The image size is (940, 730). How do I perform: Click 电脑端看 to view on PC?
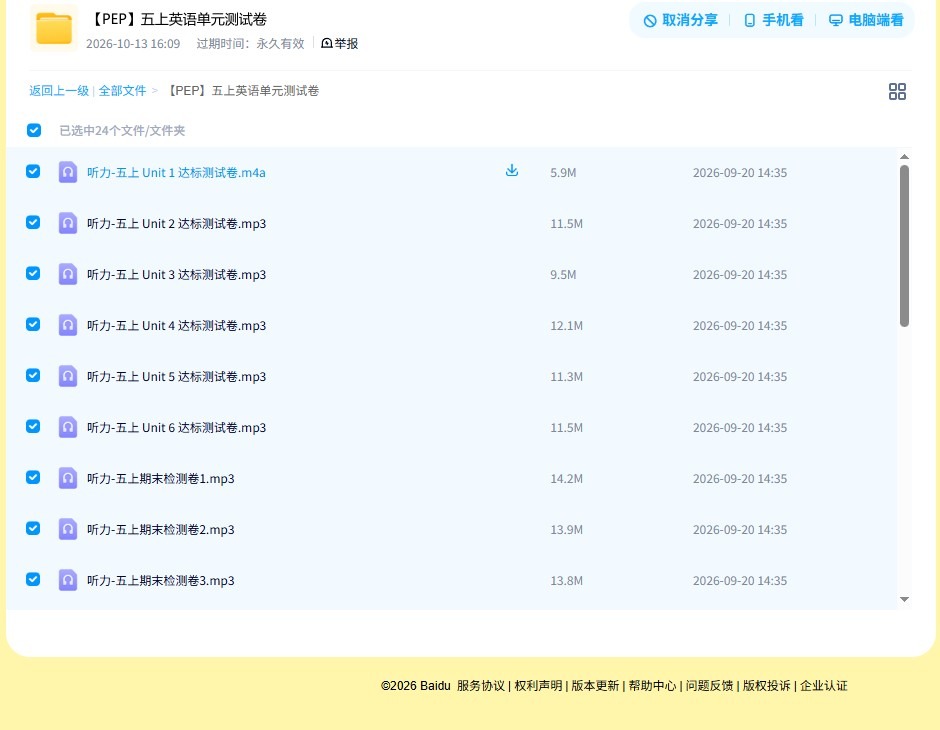[x=866, y=20]
